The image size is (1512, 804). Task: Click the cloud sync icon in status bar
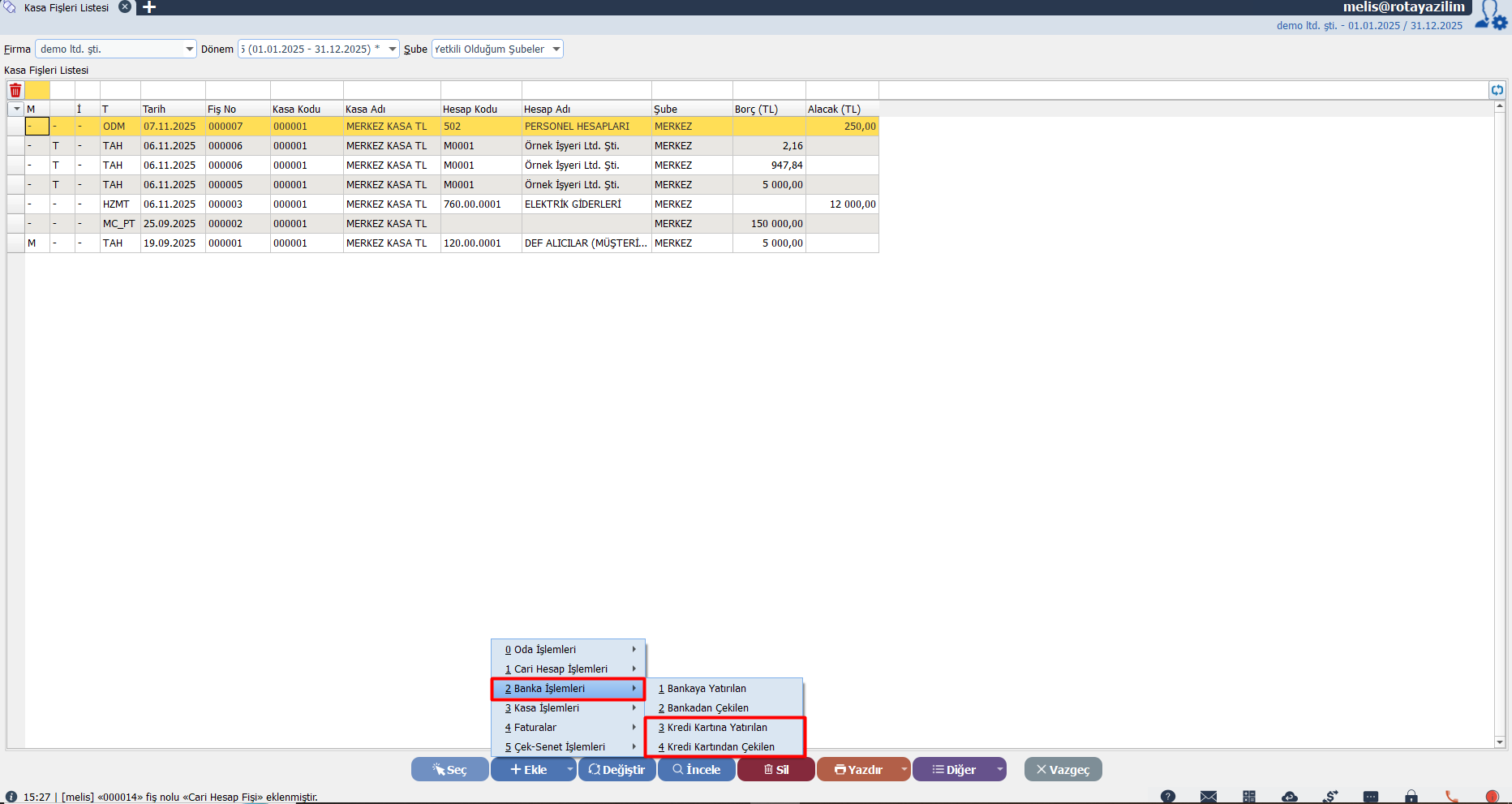(x=1290, y=797)
